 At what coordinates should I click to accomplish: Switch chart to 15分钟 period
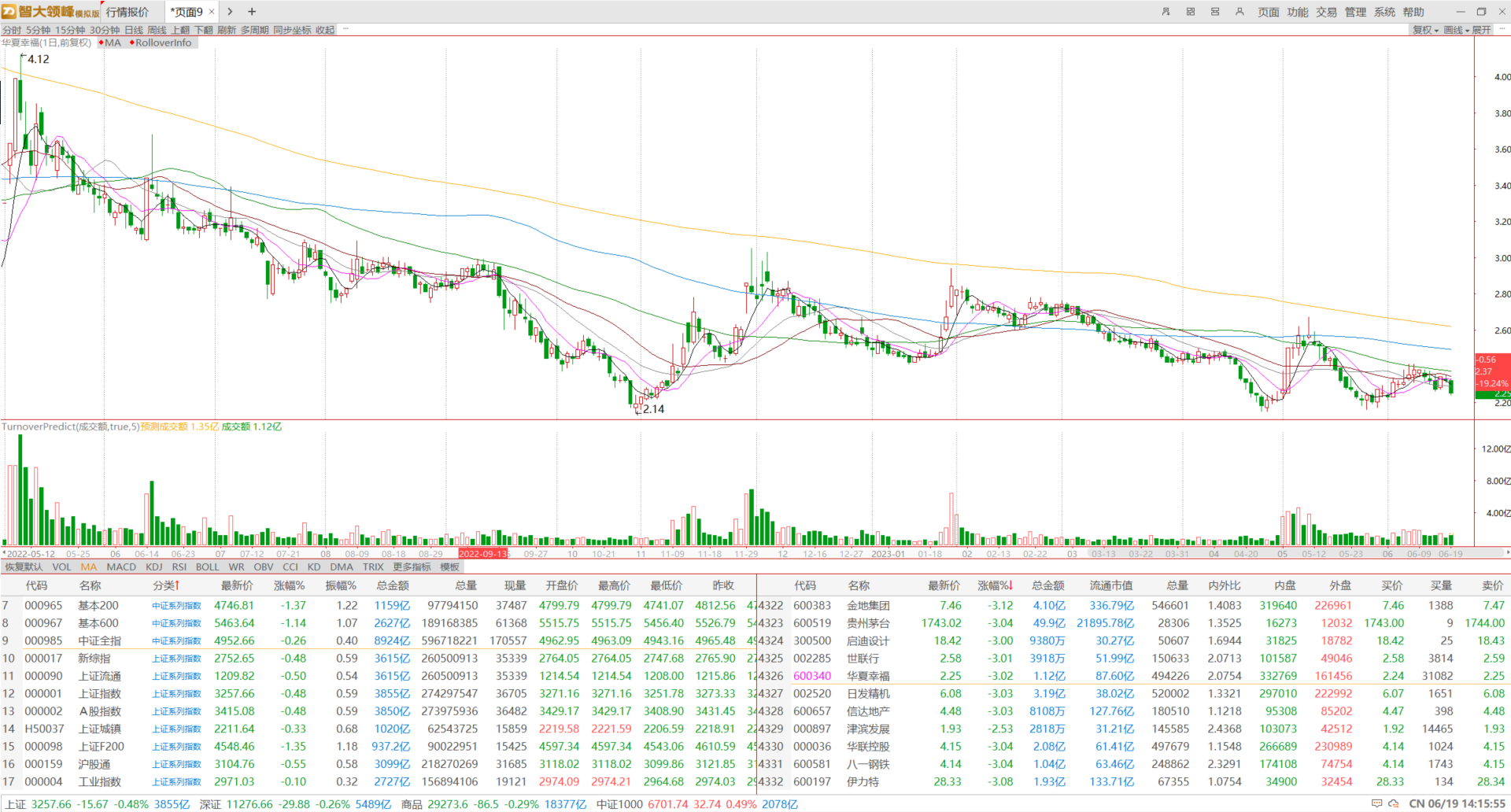coord(70,30)
